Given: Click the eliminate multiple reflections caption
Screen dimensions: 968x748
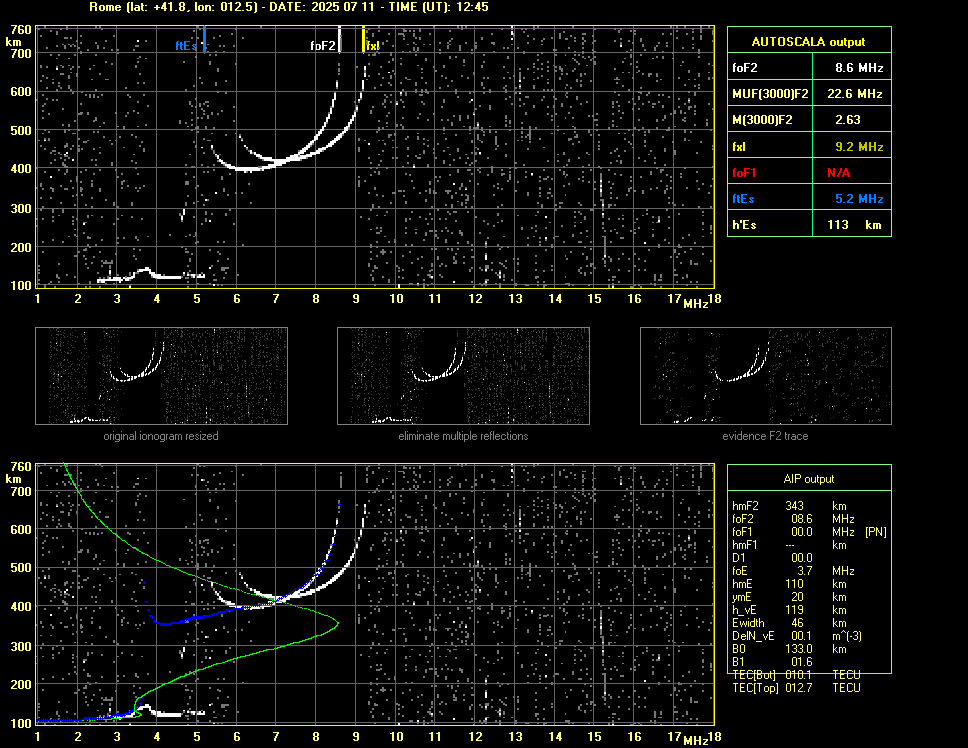Looking at the screenshot, I should point(463,436).
